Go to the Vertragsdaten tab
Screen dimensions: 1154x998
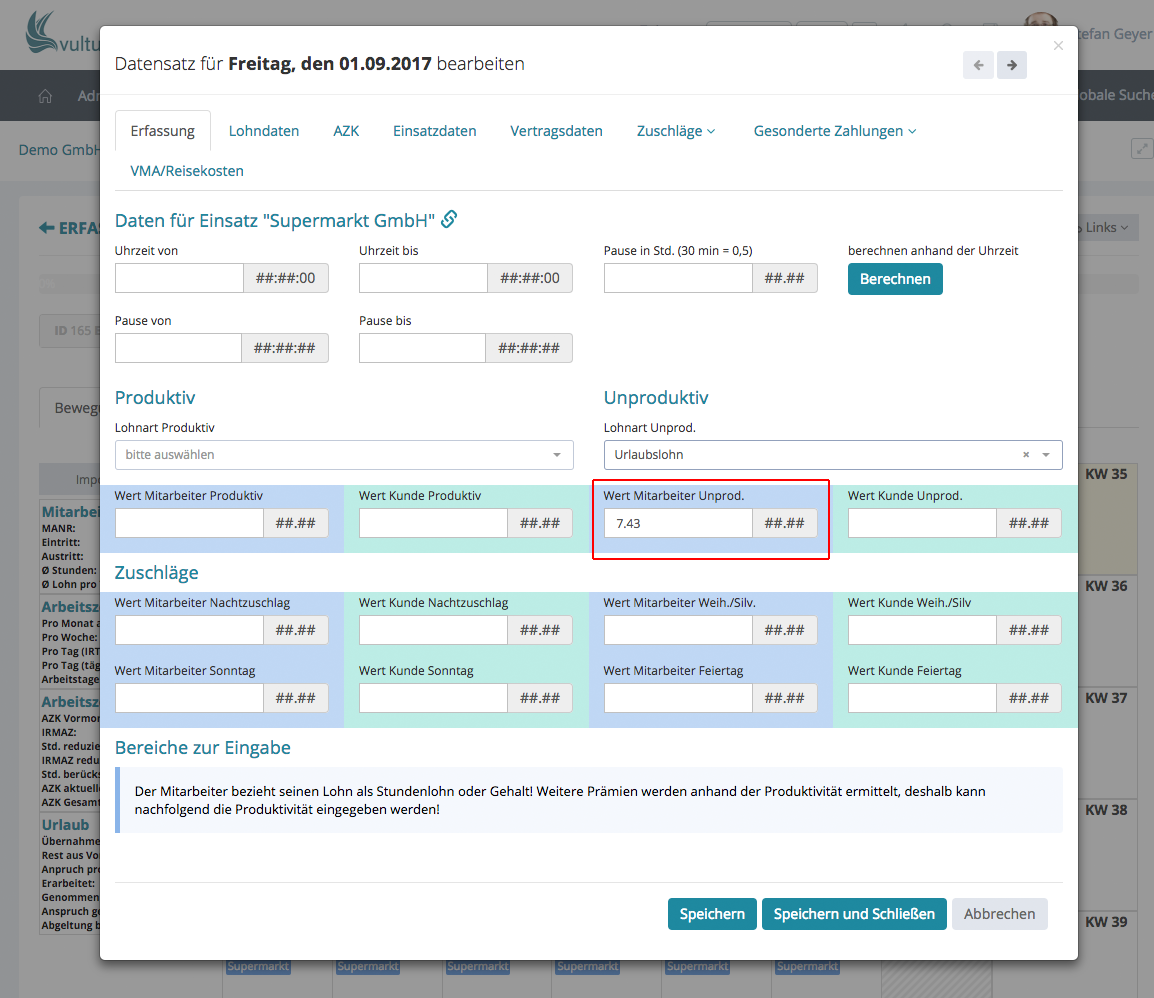pos(556,131)
